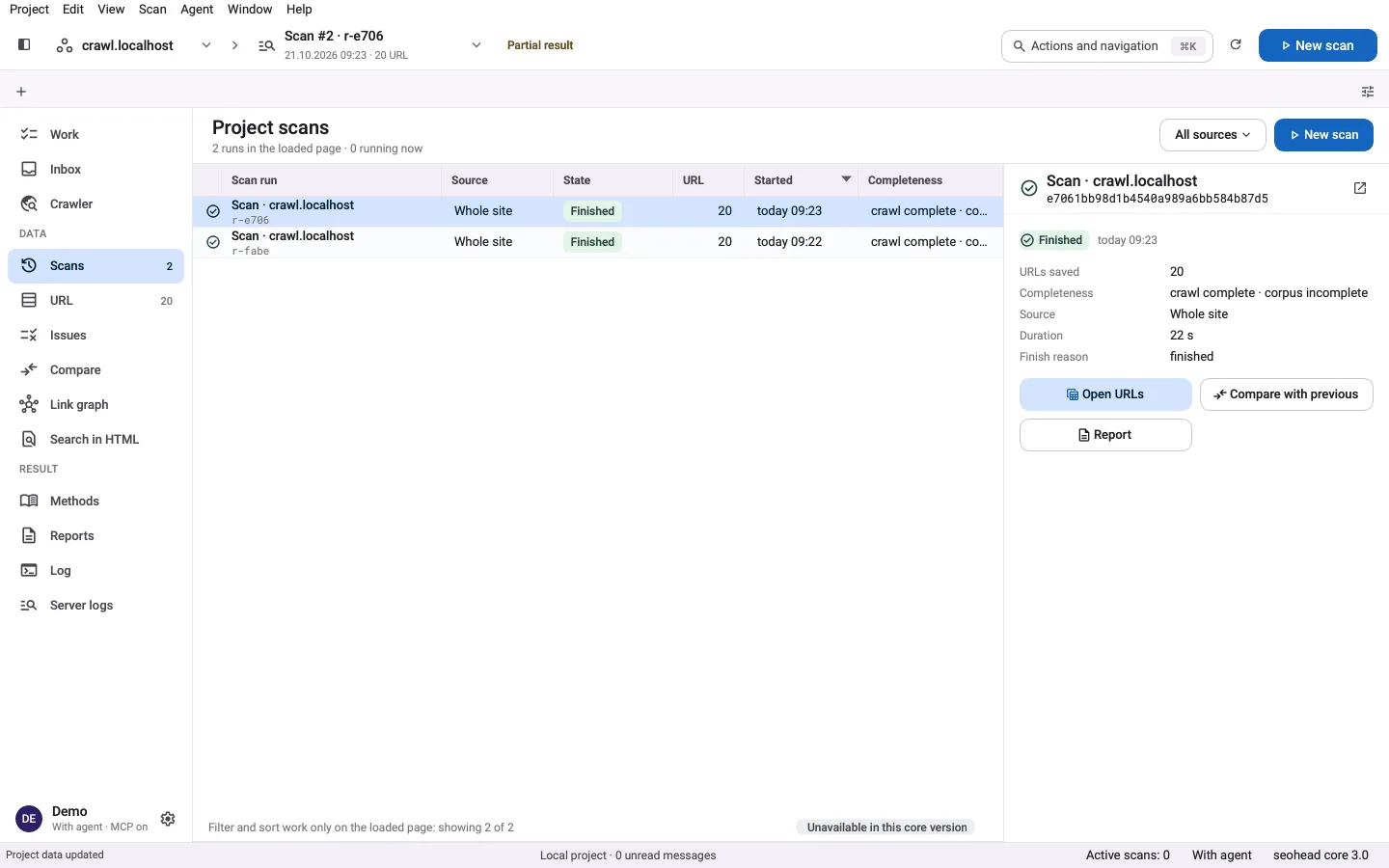
Task: Click the Work checklist icon
Action: click(29, 134)
